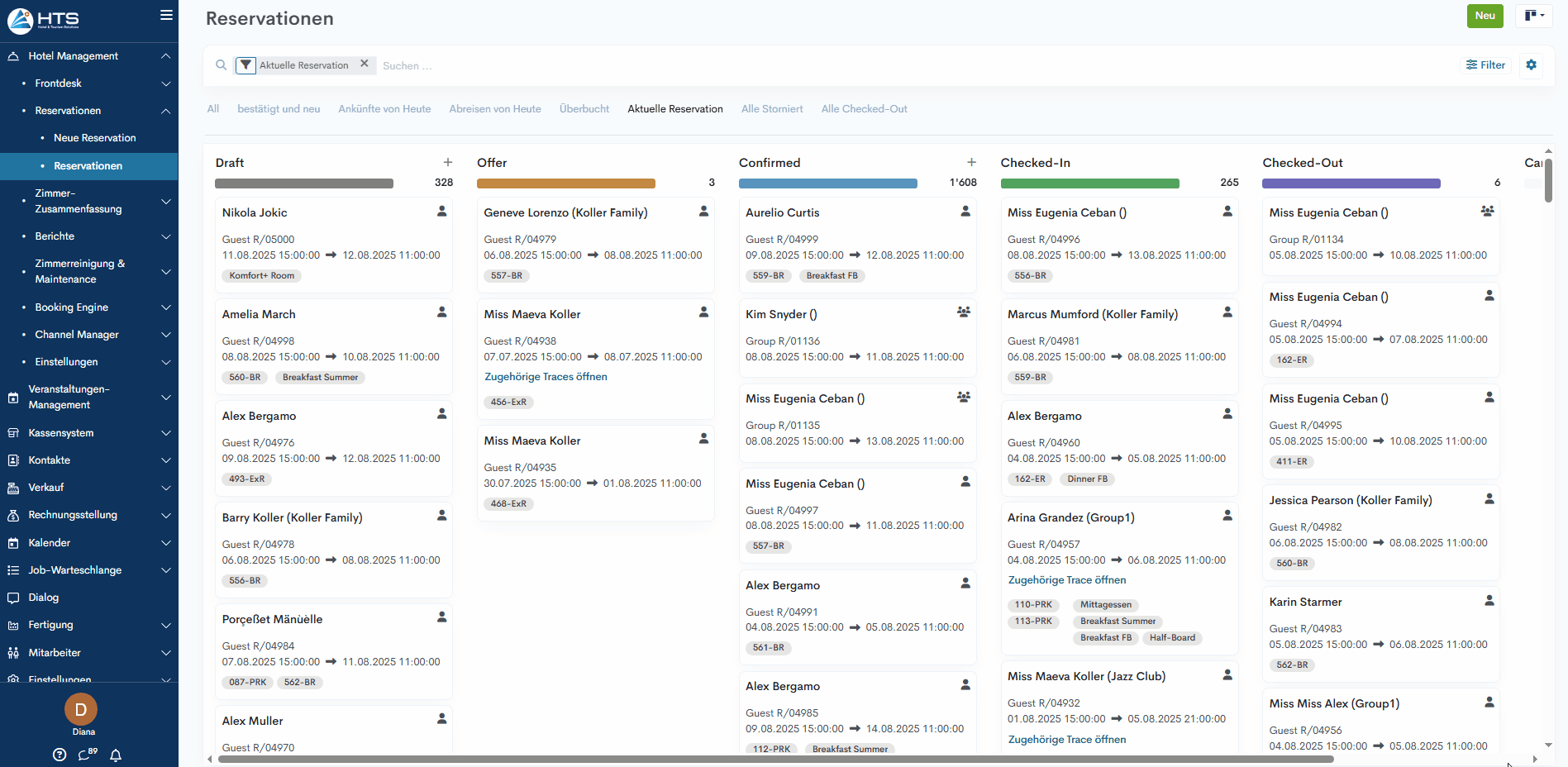Click the help question mark icon
Screen dimensions: 1568x767
pos(60,755)
